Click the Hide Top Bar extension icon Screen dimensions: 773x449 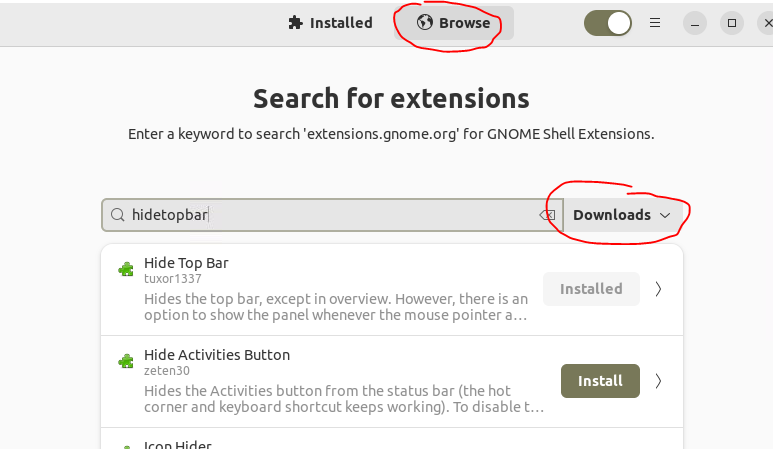(x=126, y=269)
